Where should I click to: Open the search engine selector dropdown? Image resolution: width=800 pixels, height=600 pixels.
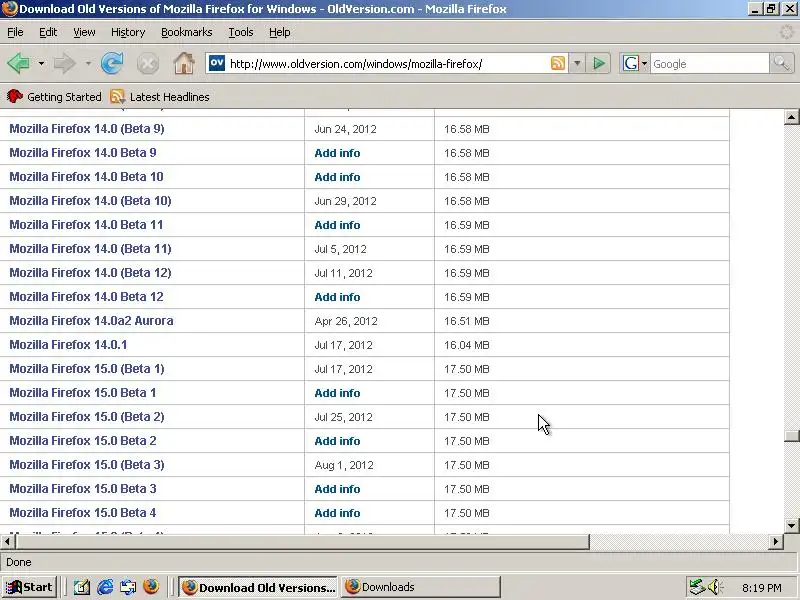coord(644,64)
